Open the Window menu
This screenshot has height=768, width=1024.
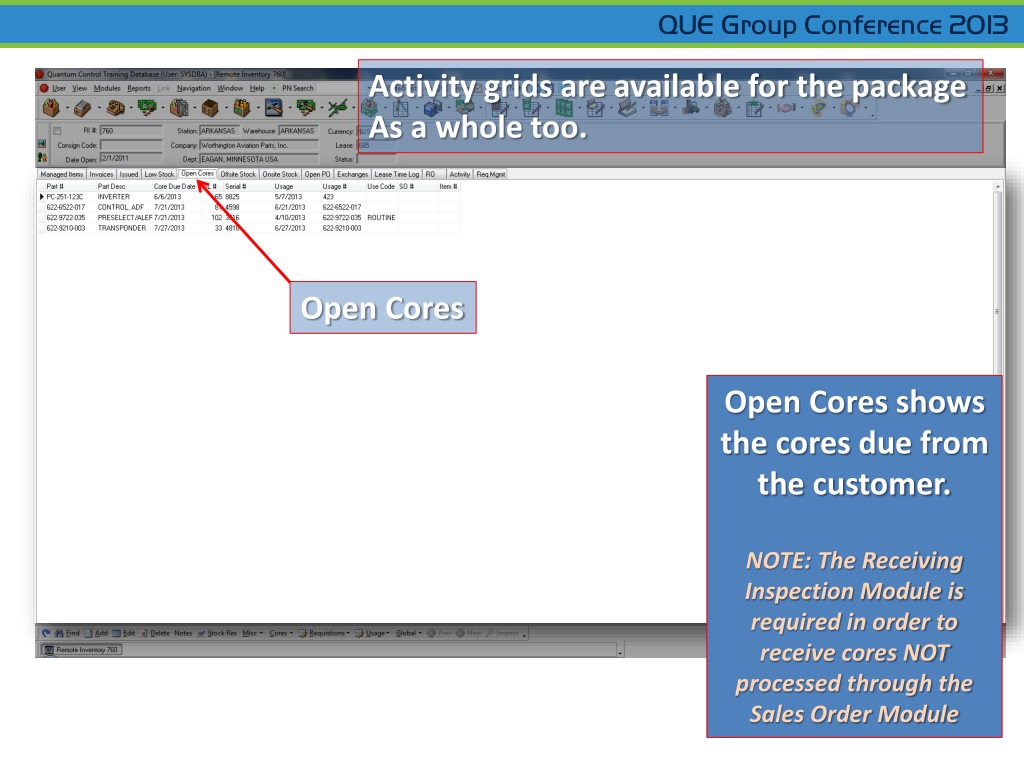tap(230, 88)
